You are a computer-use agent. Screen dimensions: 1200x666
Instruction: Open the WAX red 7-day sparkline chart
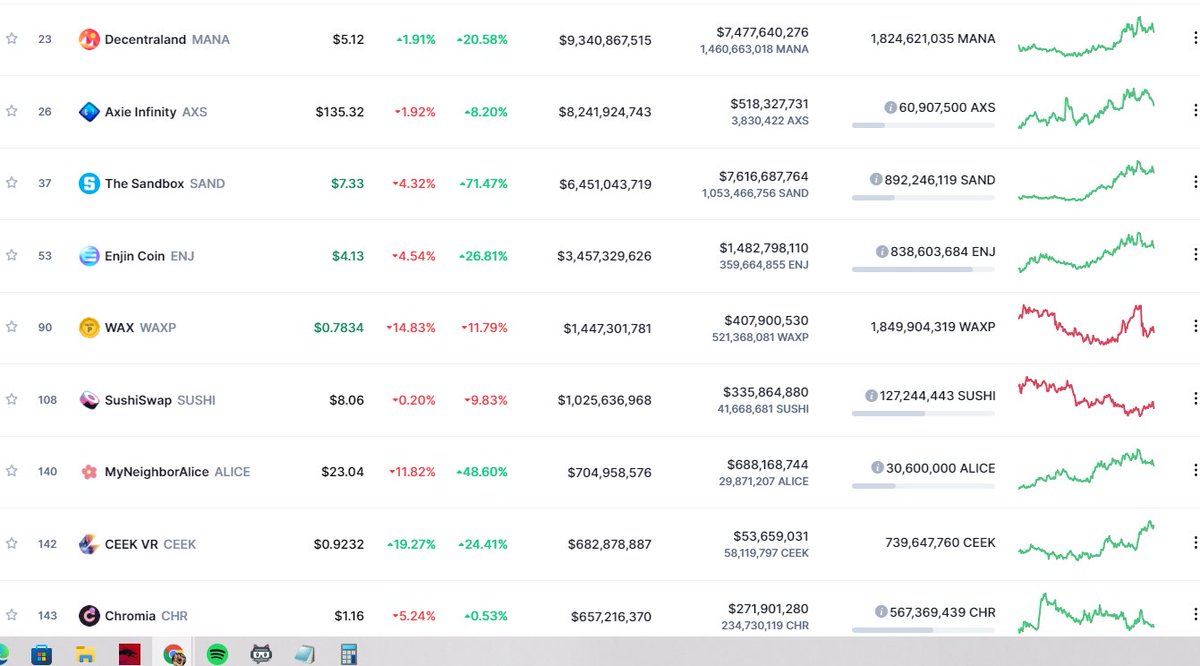pyautogui.click(x=1086, y=324)
